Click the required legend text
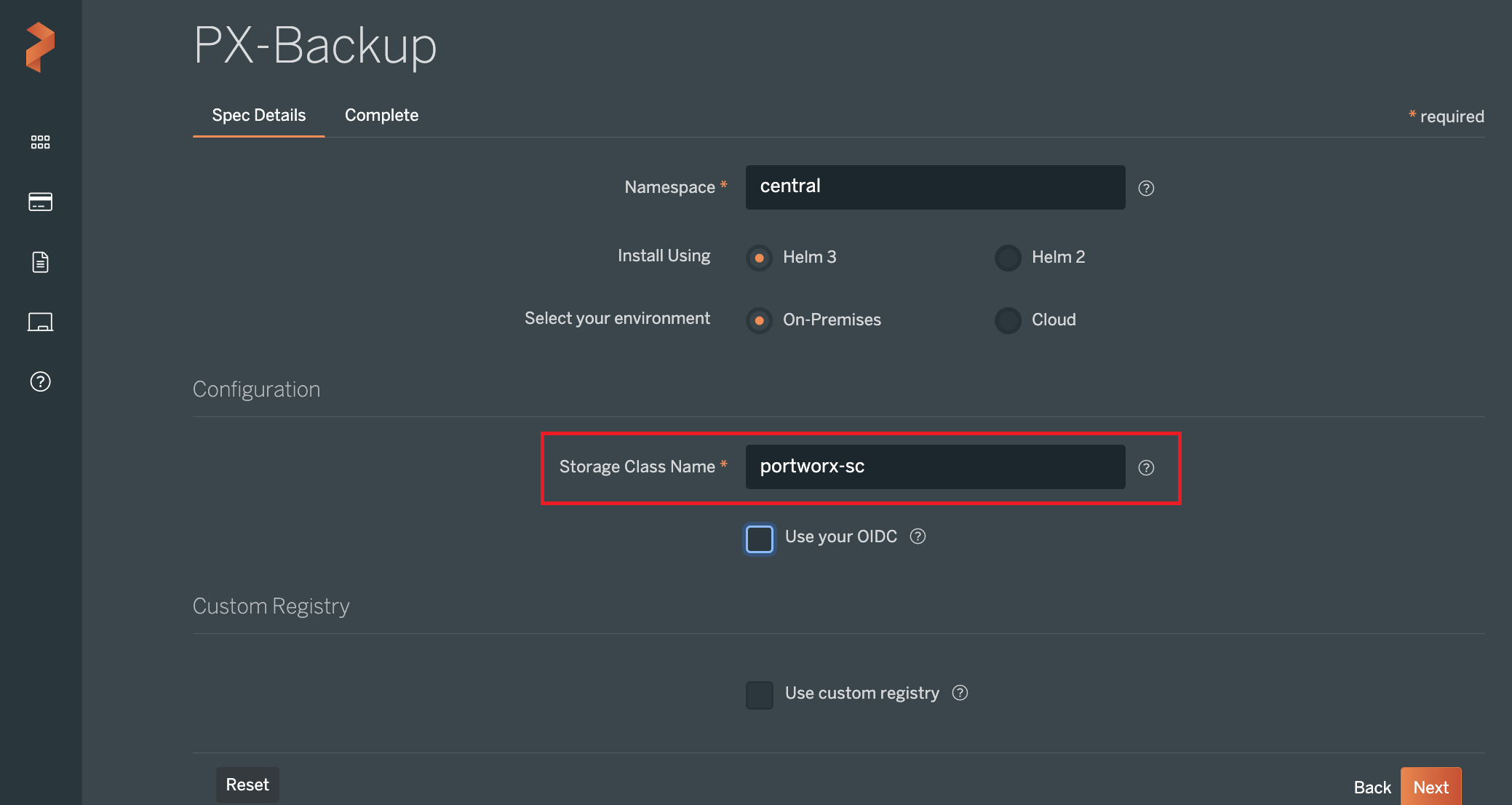Viewport: 1512px width, 805px height. (x=1447, y=116)
